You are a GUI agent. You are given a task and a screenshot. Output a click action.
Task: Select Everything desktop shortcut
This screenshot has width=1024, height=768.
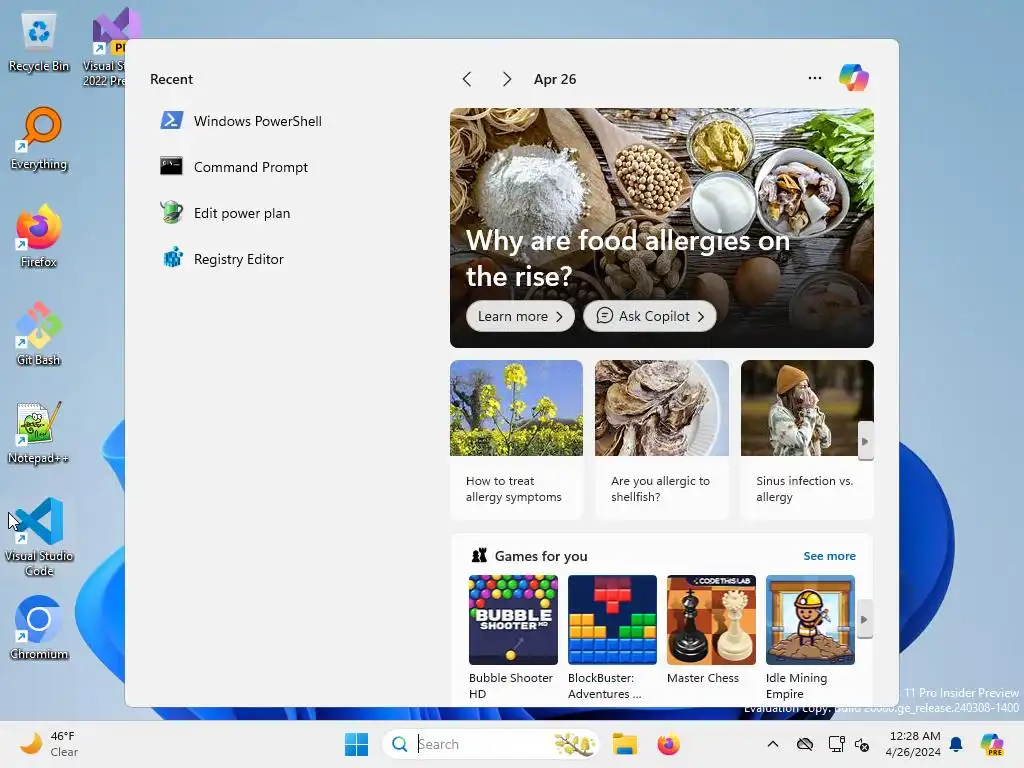tap(39, 138)
